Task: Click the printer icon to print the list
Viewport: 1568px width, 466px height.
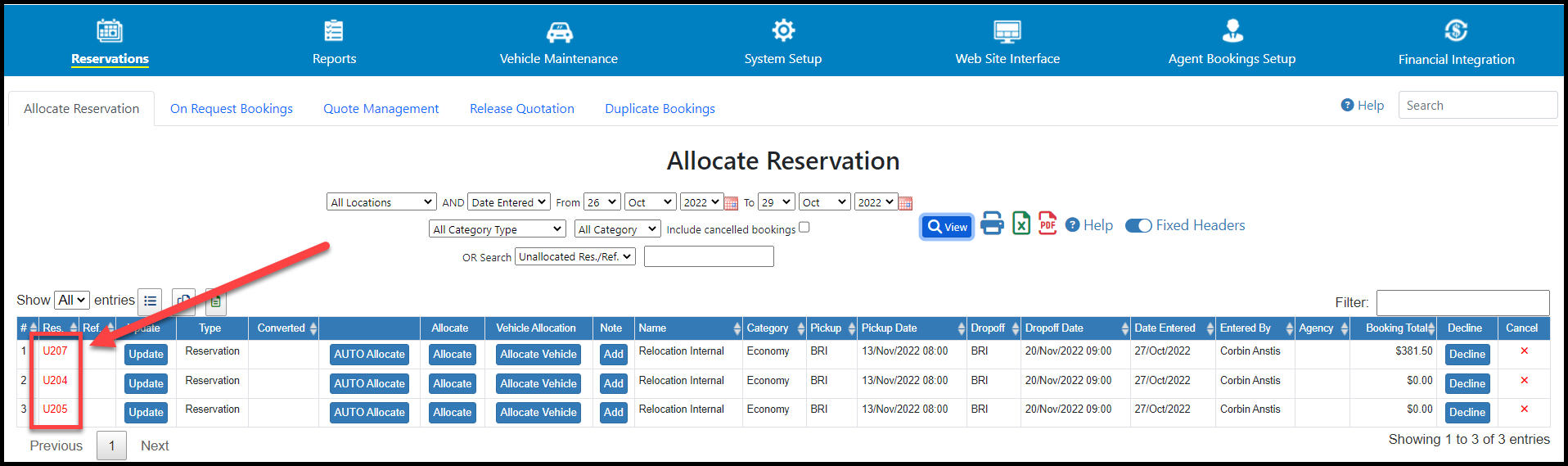Action: click(992, 224)
